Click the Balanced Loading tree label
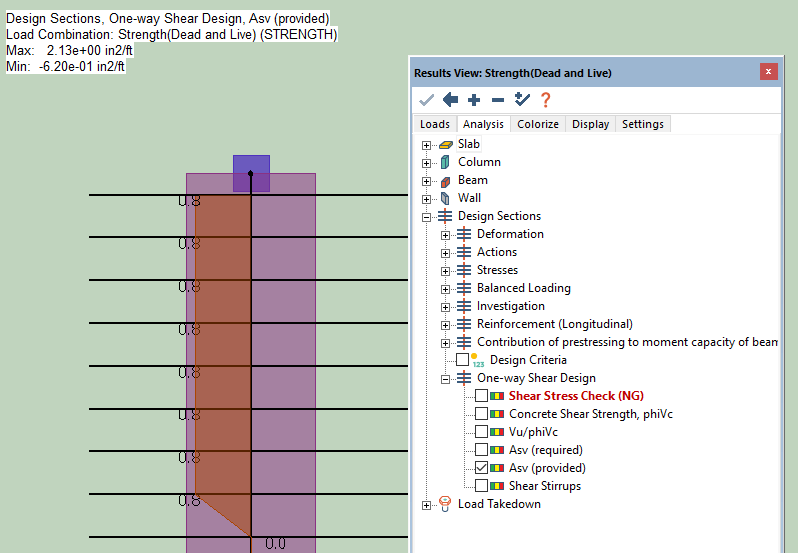 point(523,288)
